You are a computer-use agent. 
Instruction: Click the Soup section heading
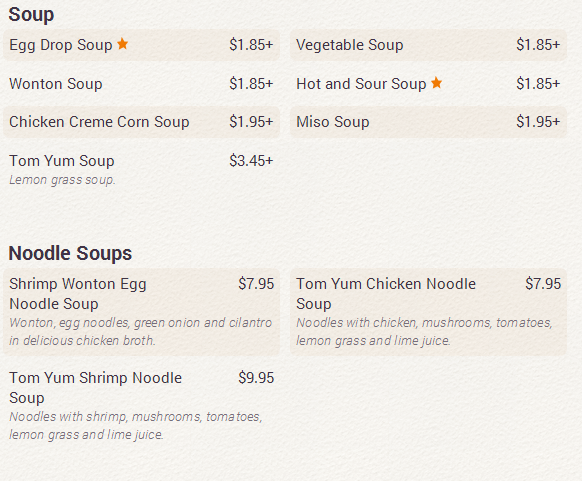click(x=31, y=15)
